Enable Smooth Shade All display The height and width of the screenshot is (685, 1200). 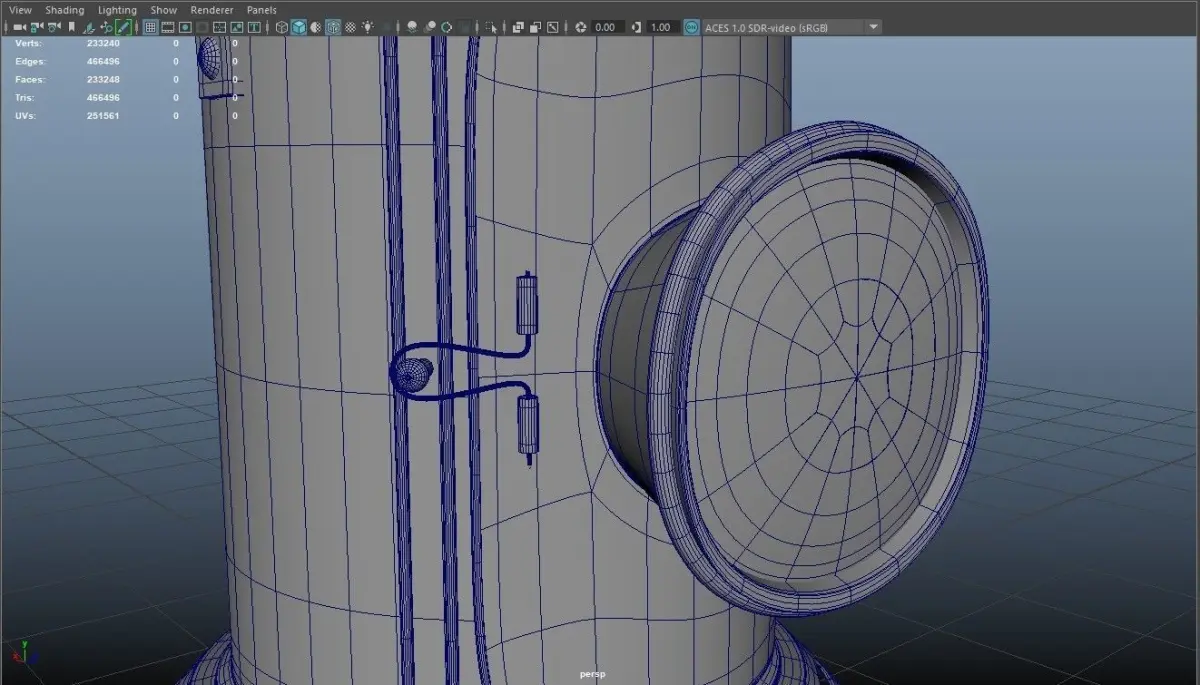pyautogui.click(x=299, y=27)
